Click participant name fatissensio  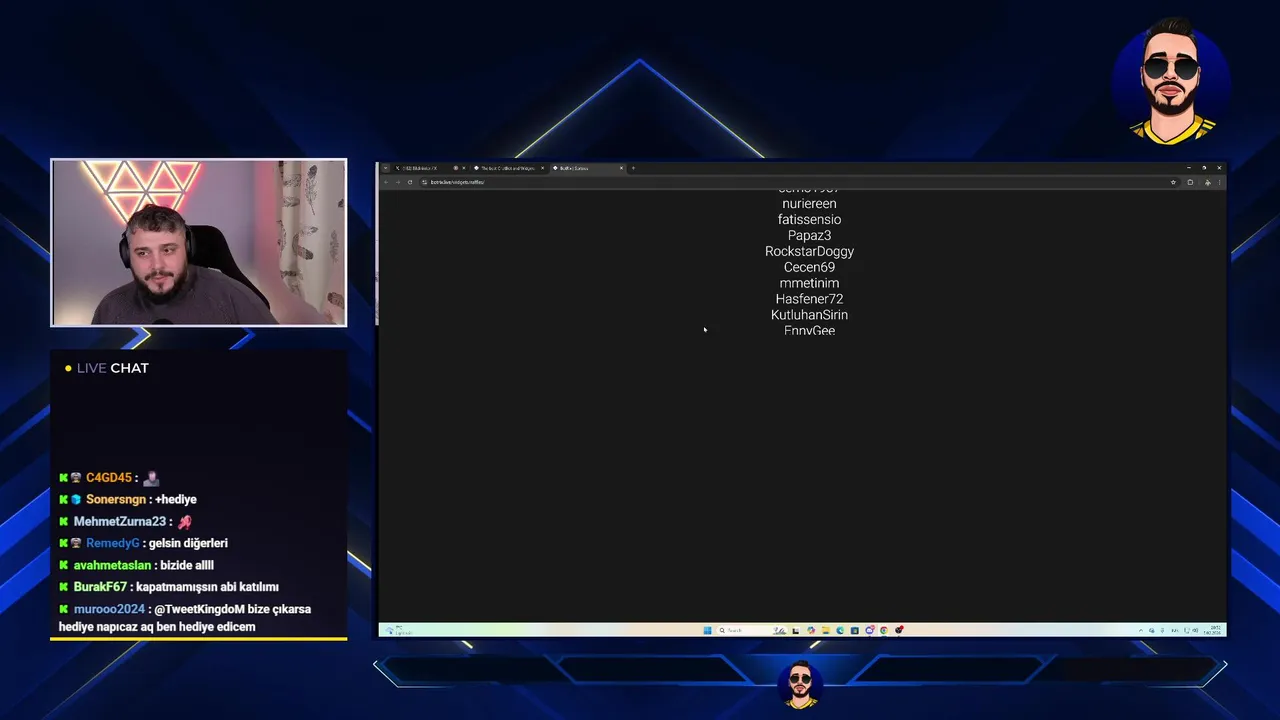click(x=809, y=220)
